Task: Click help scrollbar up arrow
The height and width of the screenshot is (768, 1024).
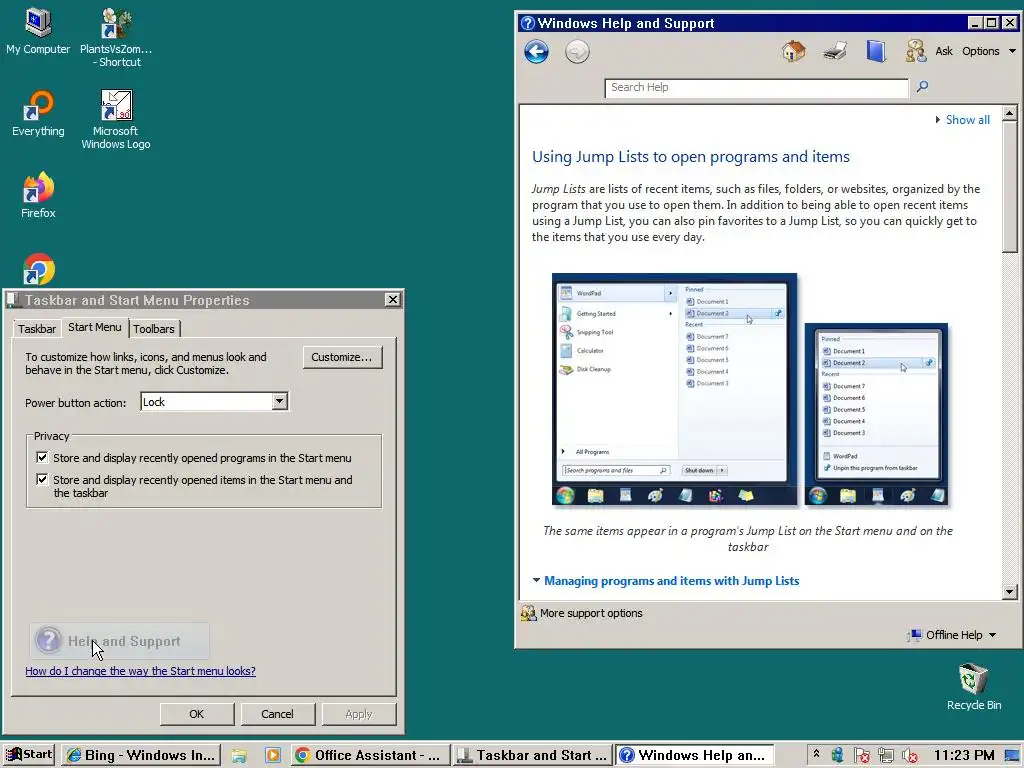Action: (x=1009, y=114)
